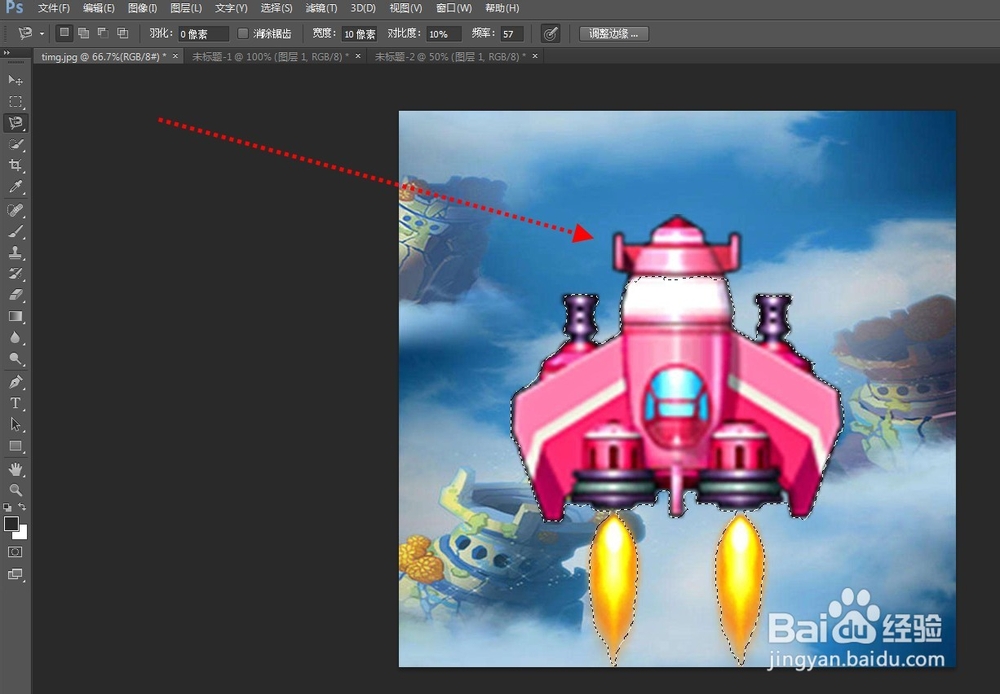Switch to 未标题-1 document tab

point(270,57)
